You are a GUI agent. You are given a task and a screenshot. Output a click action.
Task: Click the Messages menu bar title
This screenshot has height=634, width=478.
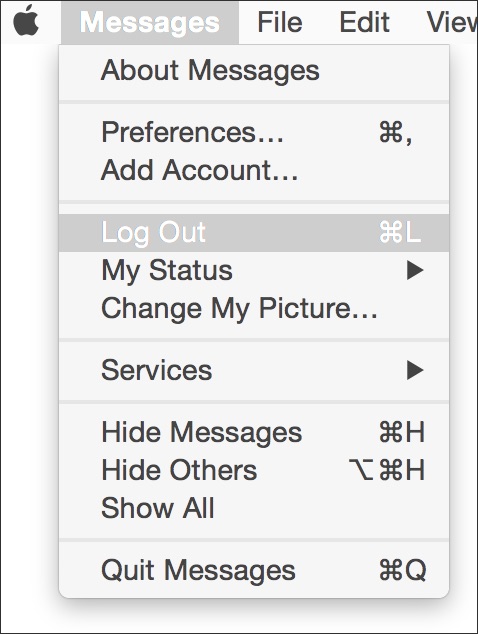pos(150,22)
